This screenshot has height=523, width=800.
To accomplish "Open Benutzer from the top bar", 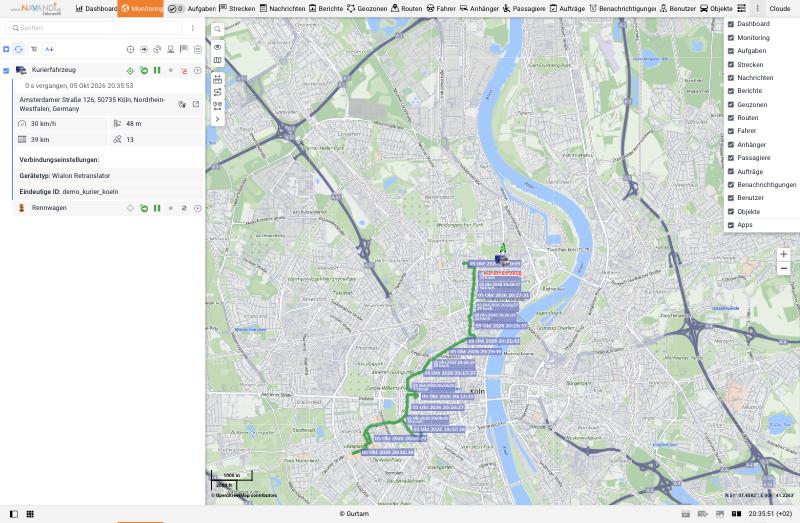I will click(x=678, y=9).
